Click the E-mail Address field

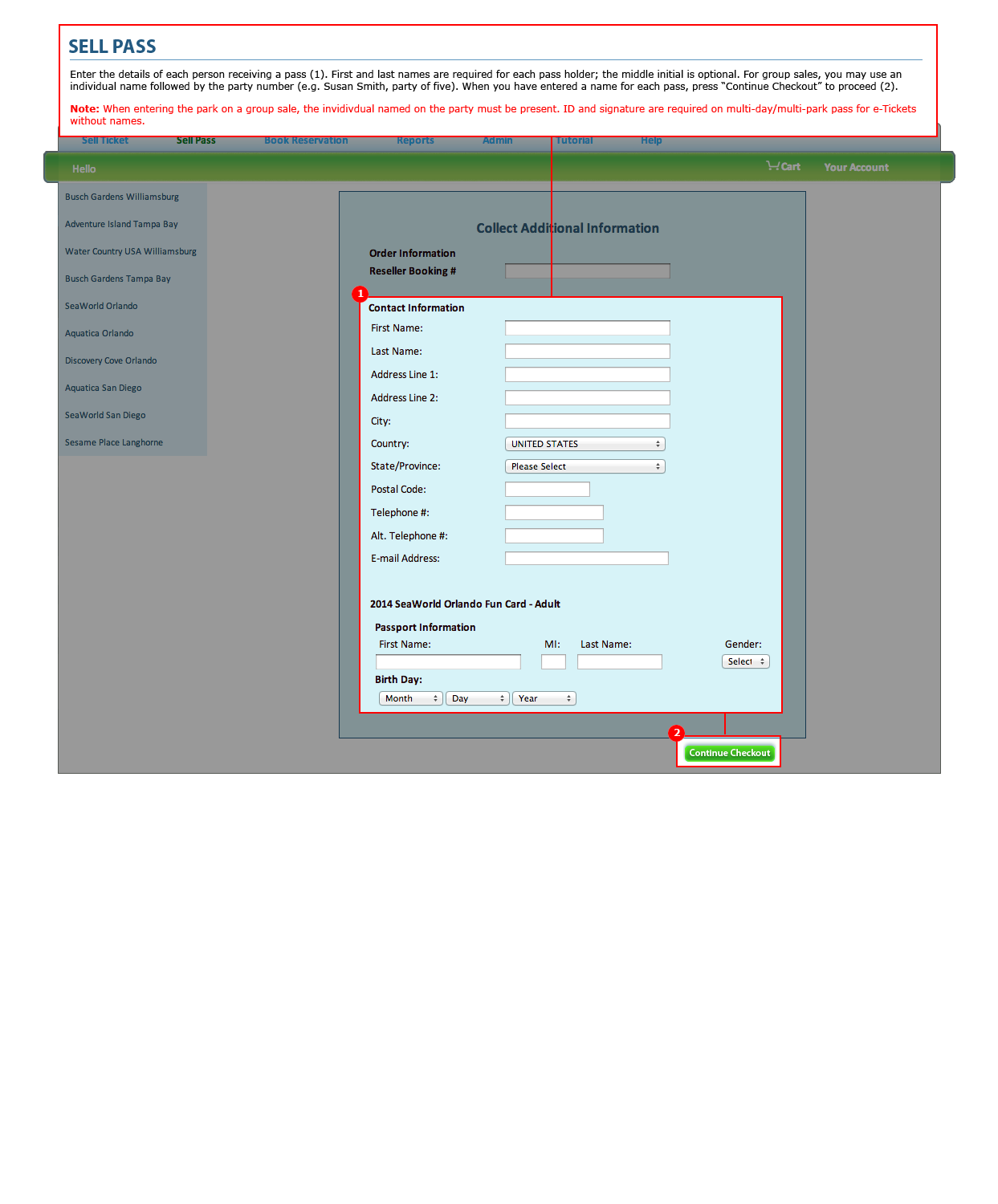587,558
